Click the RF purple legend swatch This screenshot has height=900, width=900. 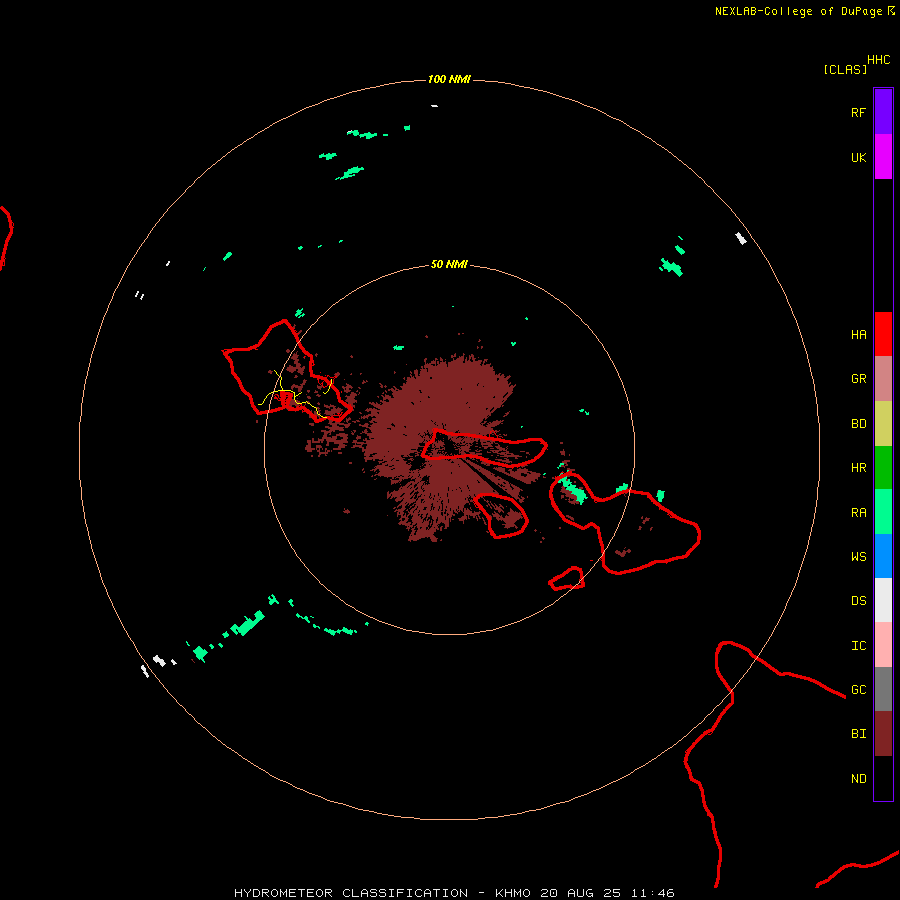[883, 112]
